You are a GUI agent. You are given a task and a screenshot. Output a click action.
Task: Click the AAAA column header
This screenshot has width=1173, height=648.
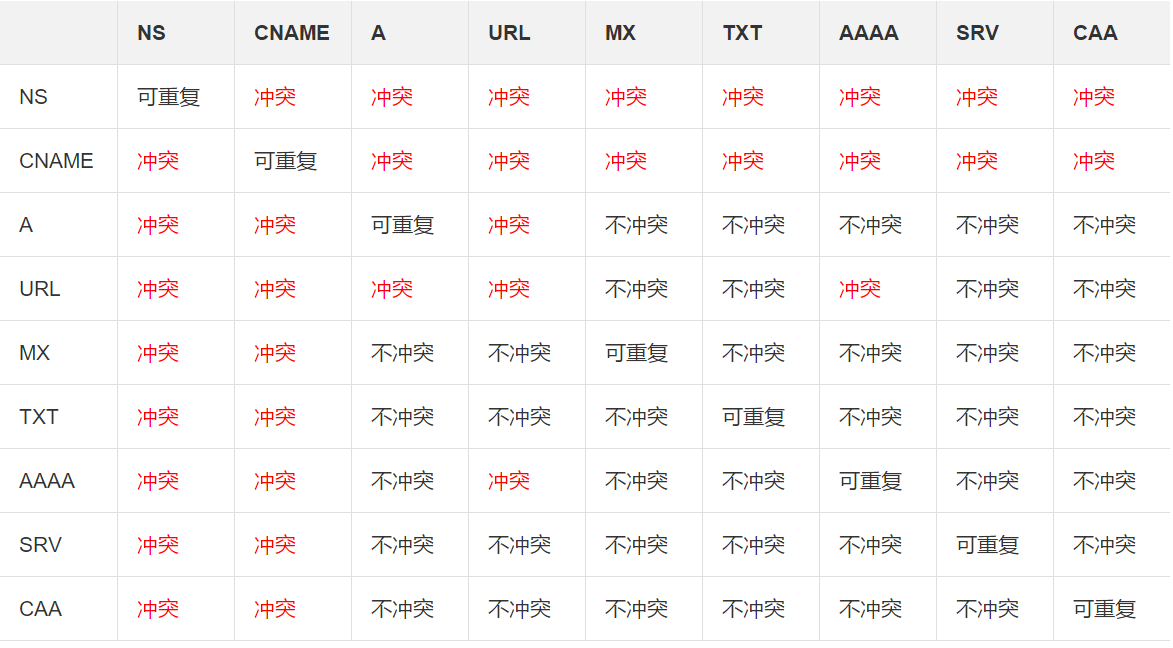(x=869, y=33)
